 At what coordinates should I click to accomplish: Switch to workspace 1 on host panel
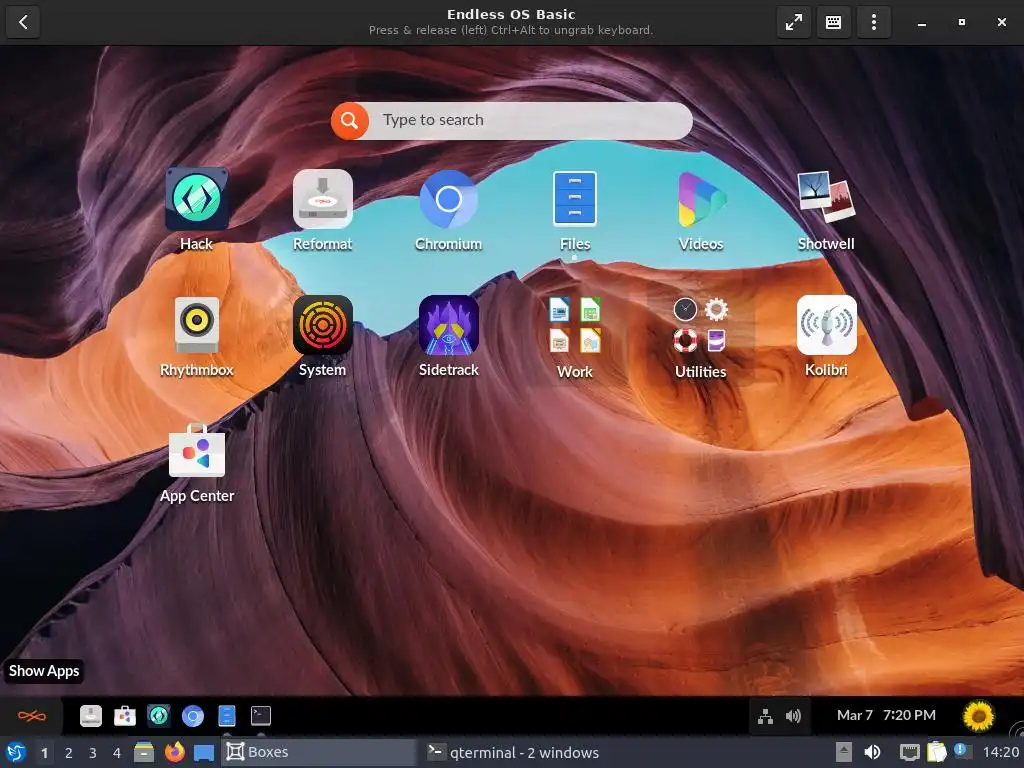(x=44, y=753)
